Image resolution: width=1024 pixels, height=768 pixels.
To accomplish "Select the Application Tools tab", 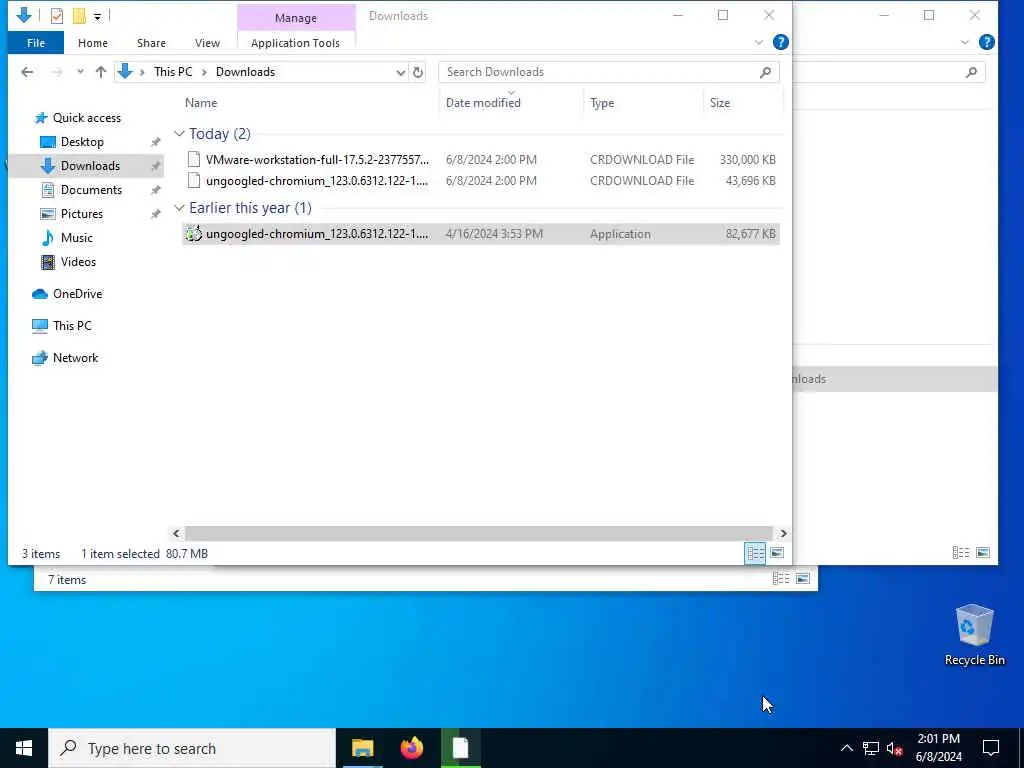I will pyautogui.click(x=295, y=43).
